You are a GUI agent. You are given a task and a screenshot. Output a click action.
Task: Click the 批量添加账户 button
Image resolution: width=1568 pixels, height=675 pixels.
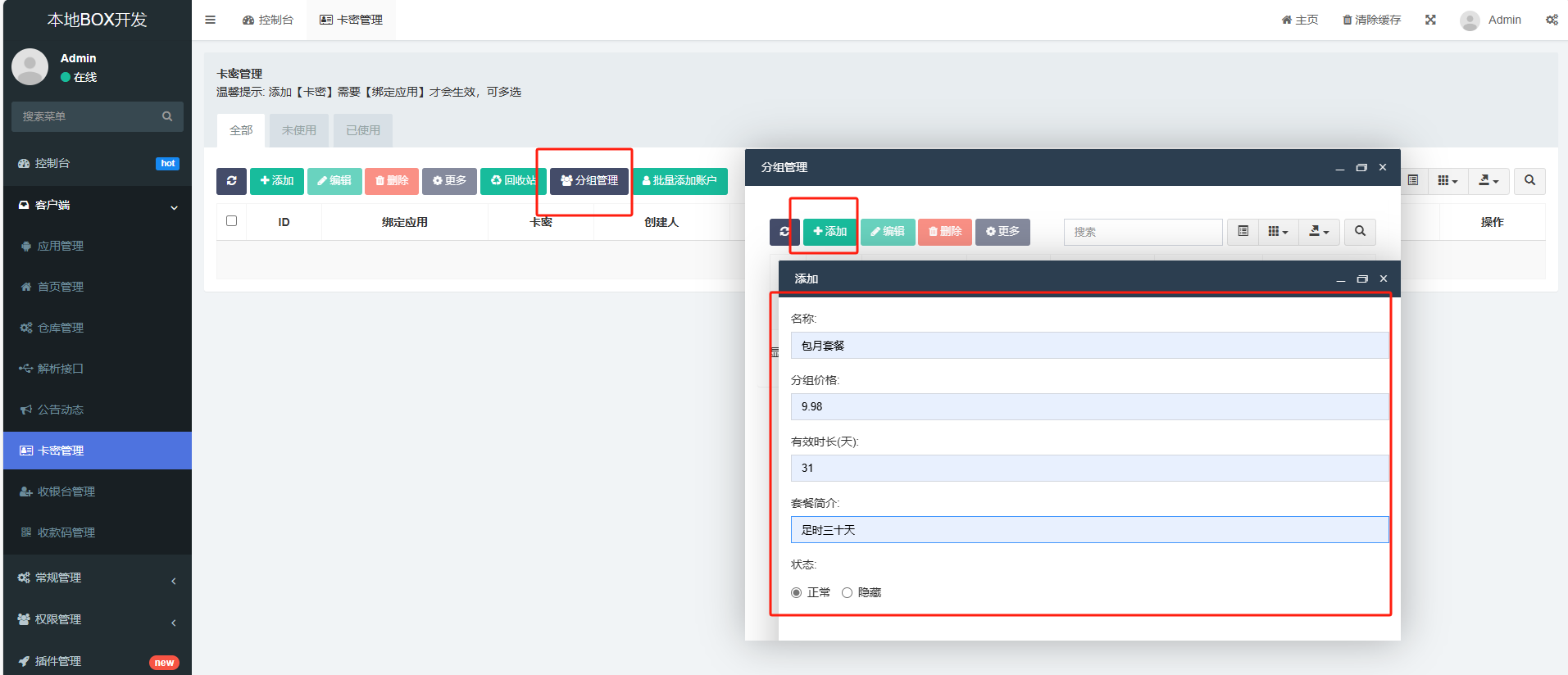[679, 181]
